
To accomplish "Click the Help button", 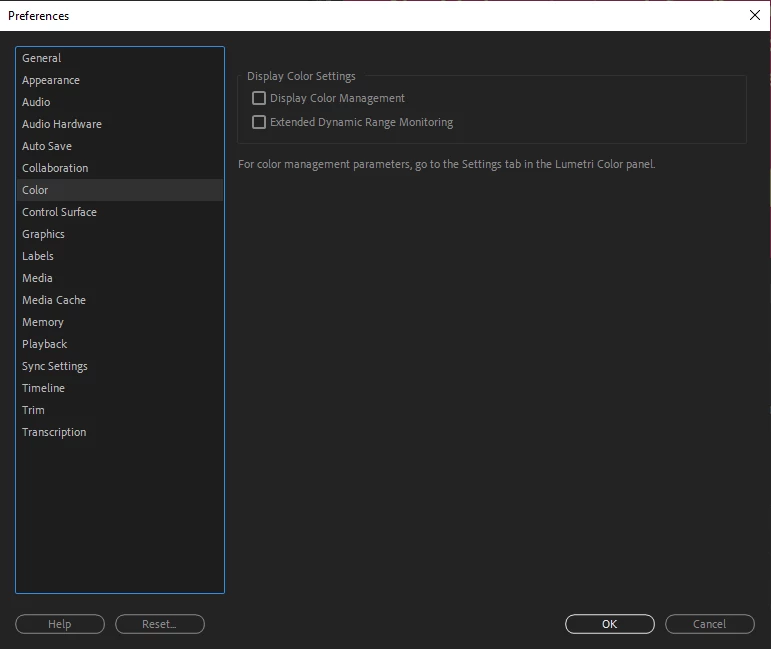I will (x=60, y=624).
